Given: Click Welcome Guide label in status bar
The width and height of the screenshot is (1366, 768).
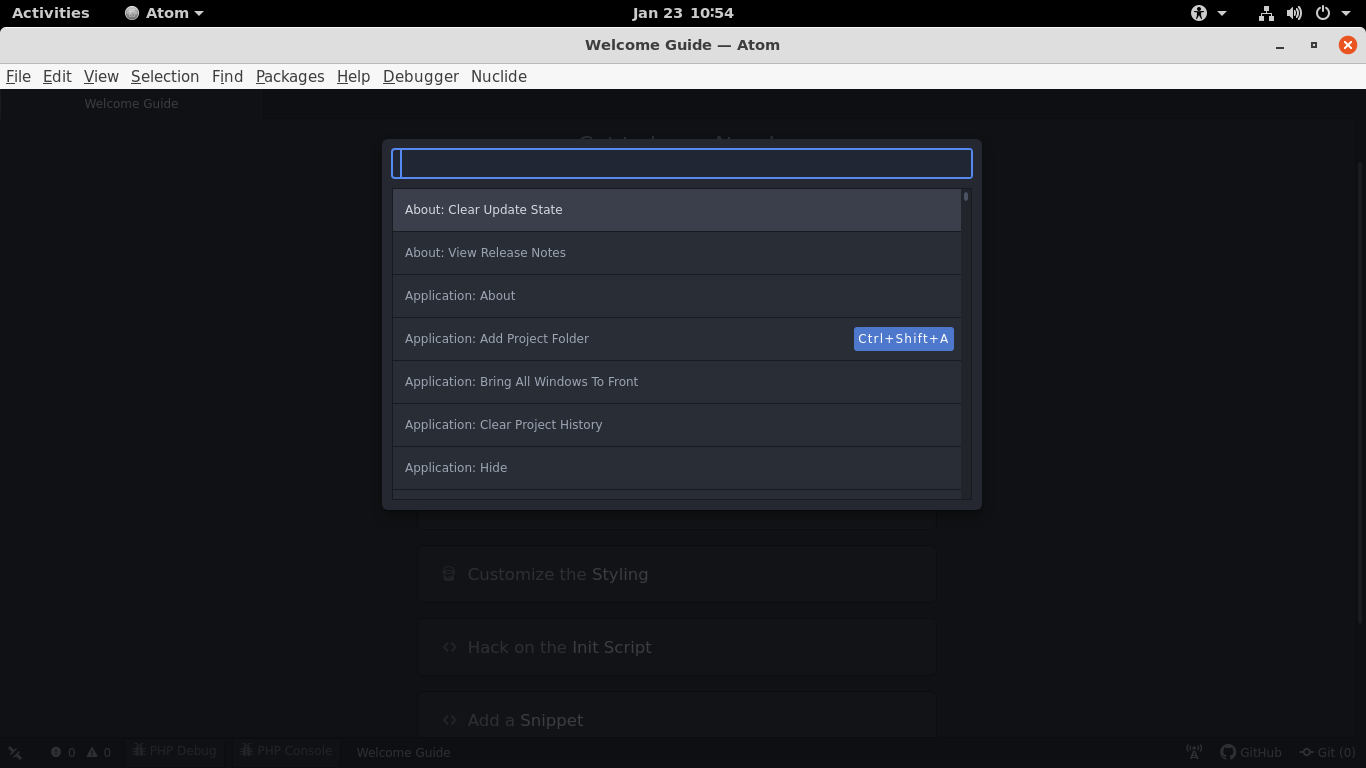Looking at the screenshot, I should point(403,752).
